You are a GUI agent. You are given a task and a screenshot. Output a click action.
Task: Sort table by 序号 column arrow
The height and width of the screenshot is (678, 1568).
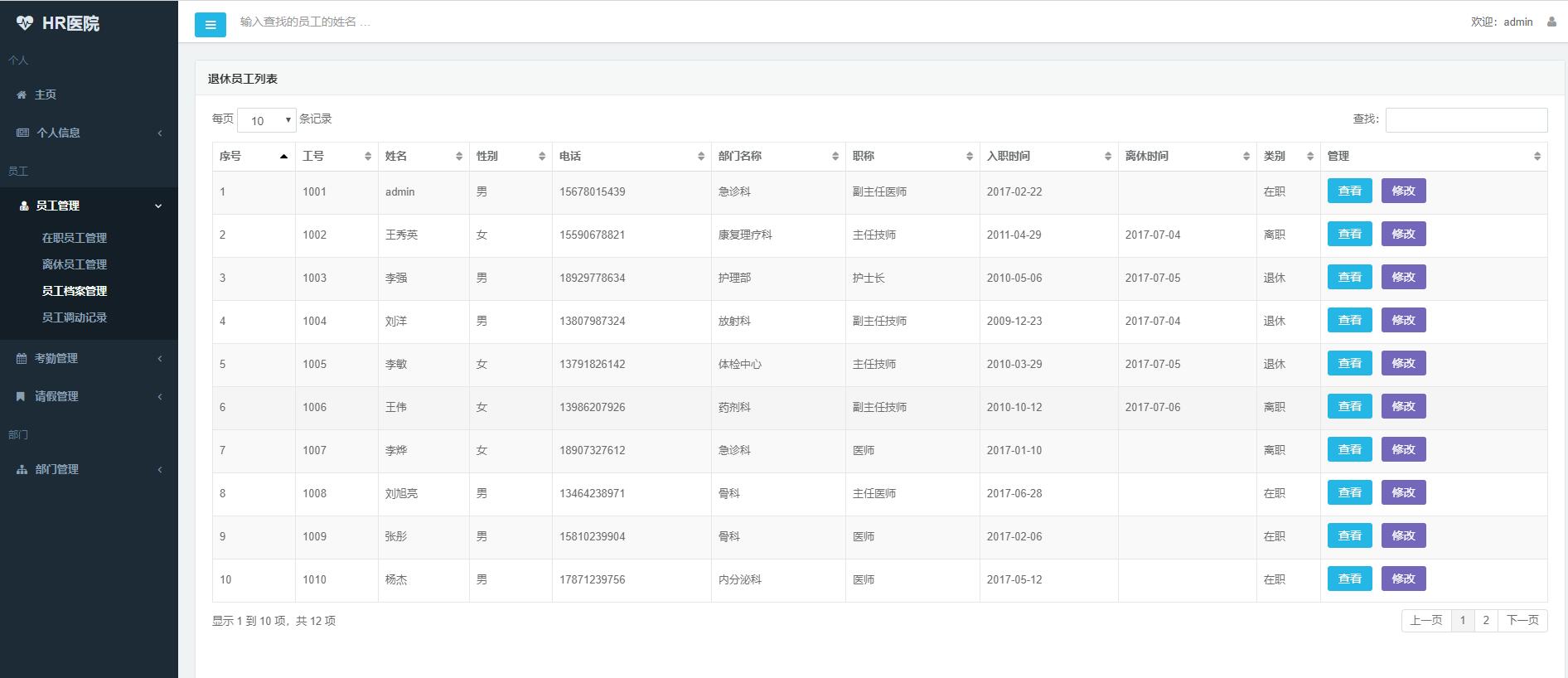[283, 157]
